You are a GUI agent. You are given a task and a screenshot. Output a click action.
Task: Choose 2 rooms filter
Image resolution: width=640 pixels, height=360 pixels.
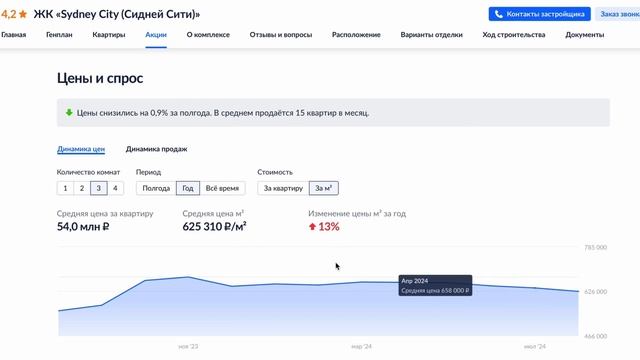tap(82, 188)
